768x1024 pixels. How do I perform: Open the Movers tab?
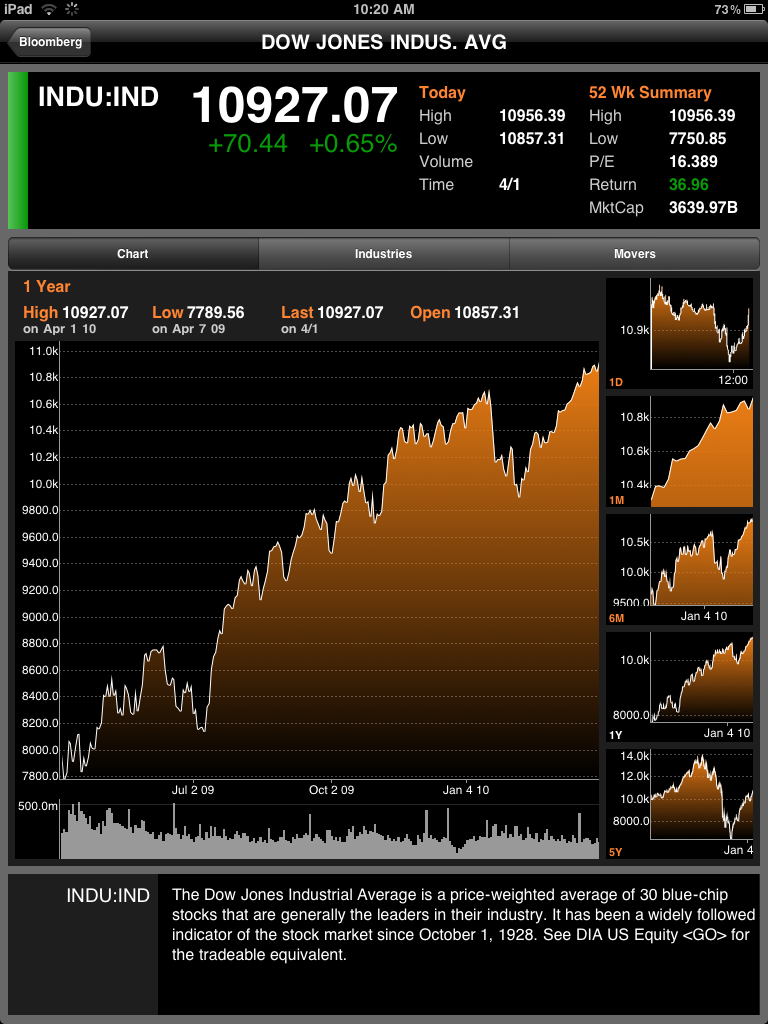click(x=635, y=254)
